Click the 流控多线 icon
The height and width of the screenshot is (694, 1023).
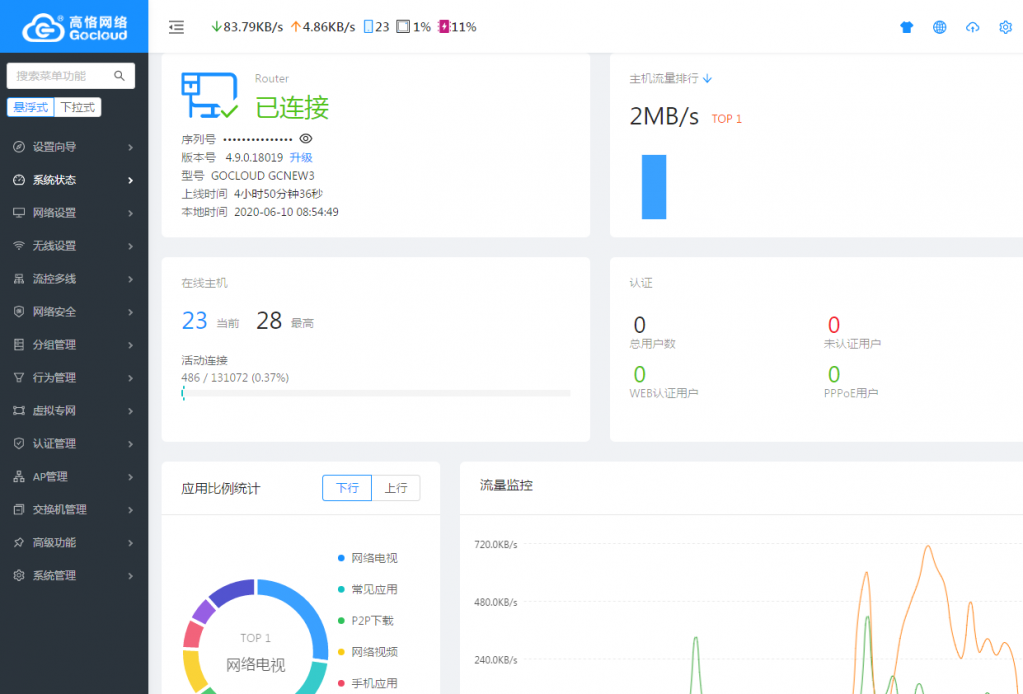pyautogui.click(x=19, y=279)
